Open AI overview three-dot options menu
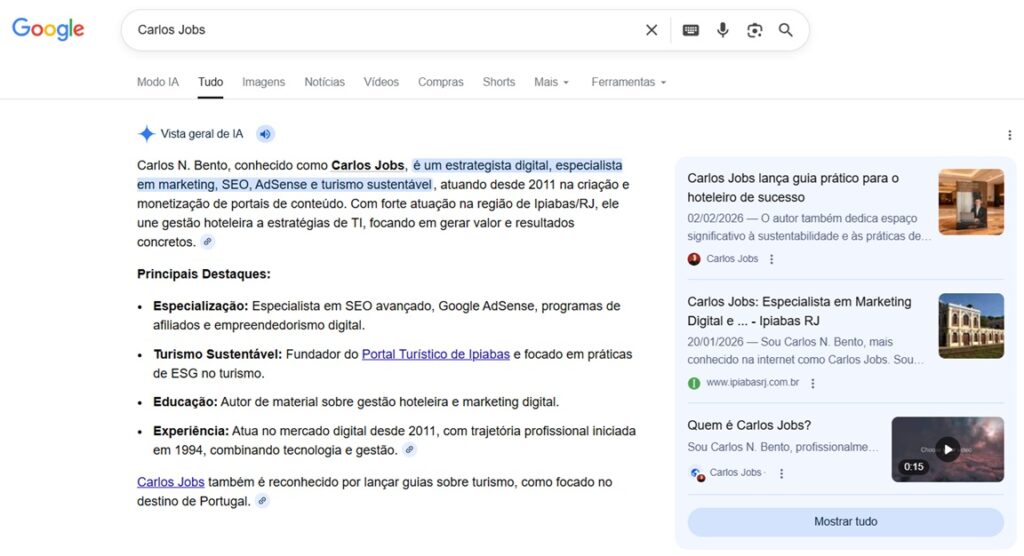This screenshot has height=556, width=1024. point(1009,136)
